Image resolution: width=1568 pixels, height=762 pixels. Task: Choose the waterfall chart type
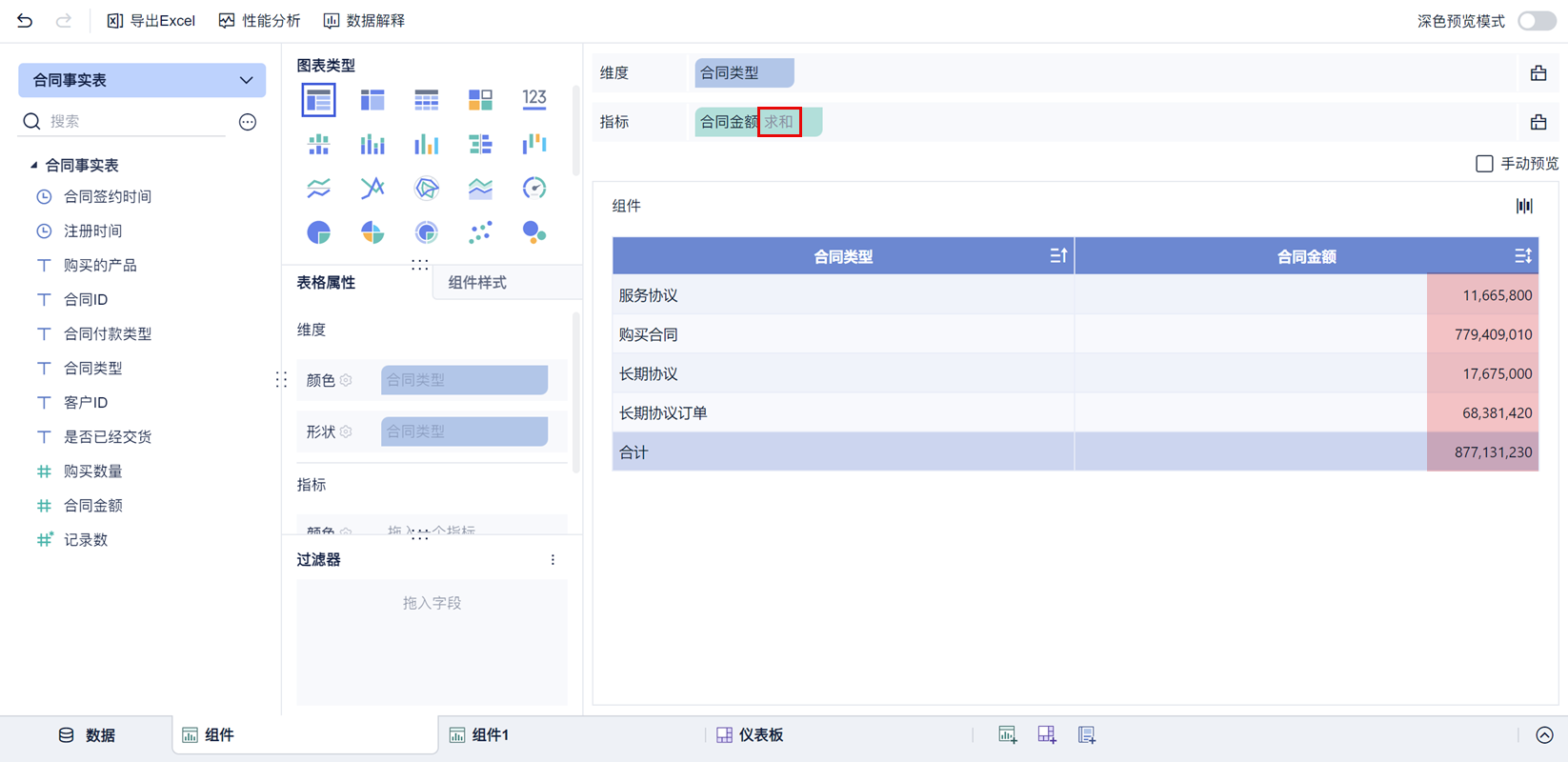[534, 144]
